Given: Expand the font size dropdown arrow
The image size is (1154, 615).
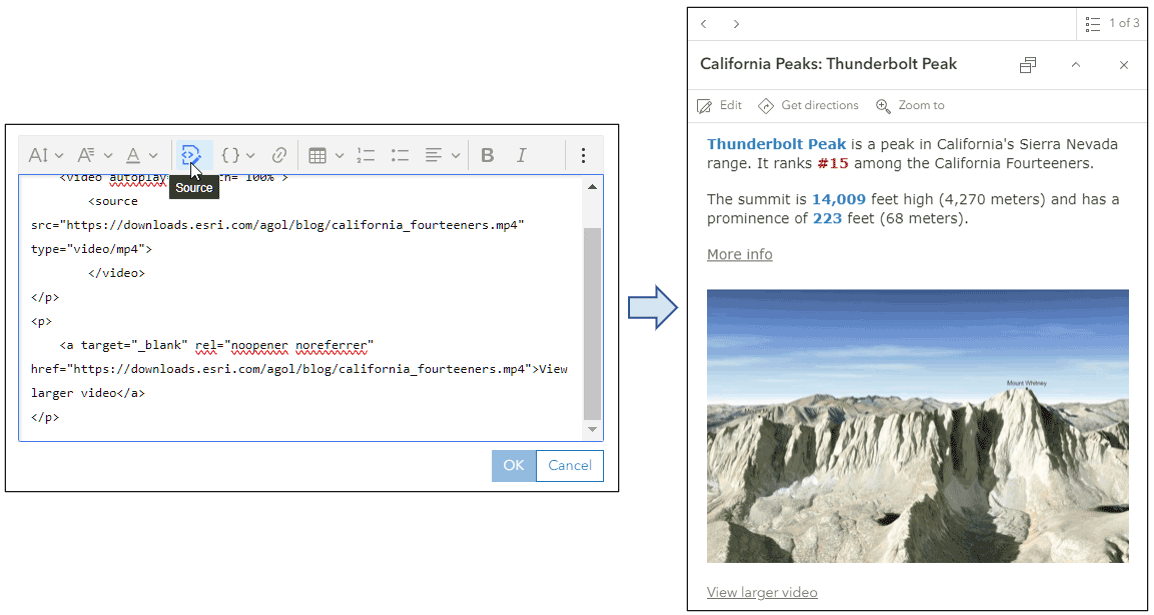Looking at the screenshot, I should point(60,156).
